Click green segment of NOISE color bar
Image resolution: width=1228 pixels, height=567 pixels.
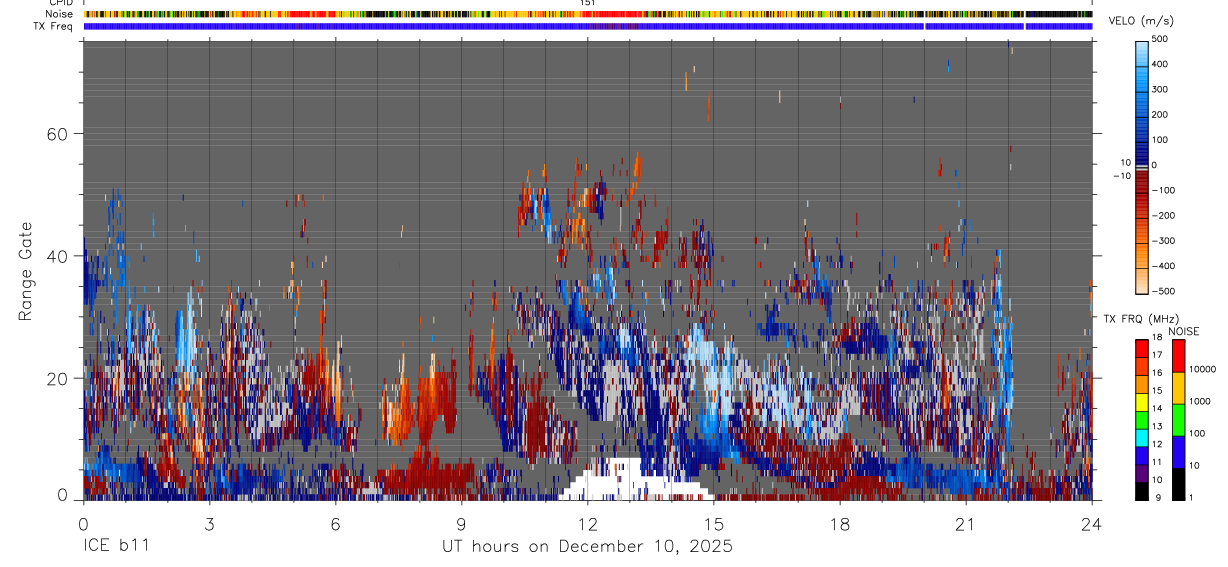click(1177, 419)
